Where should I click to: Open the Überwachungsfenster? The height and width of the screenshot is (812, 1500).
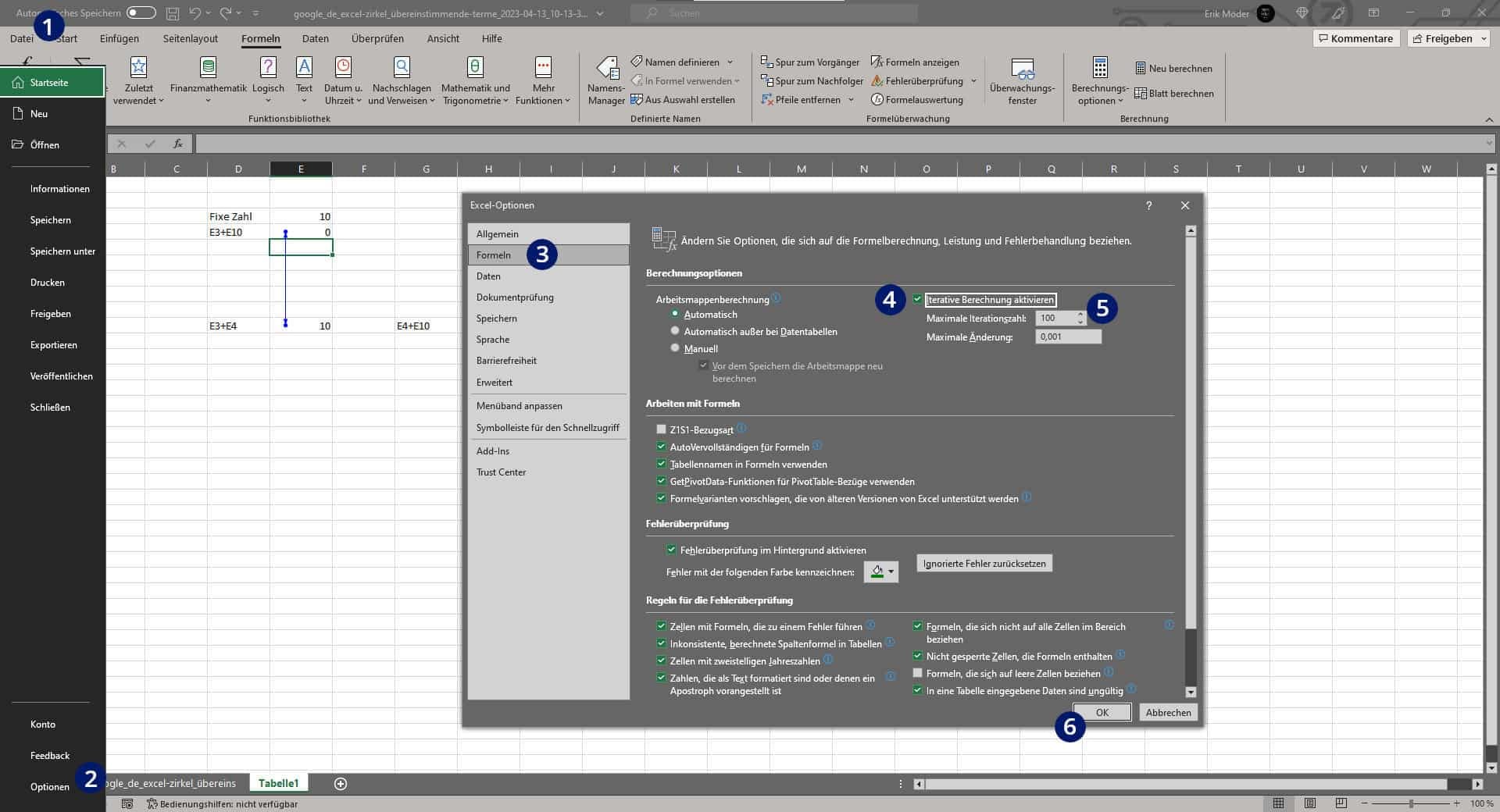tap(1022, 81)
